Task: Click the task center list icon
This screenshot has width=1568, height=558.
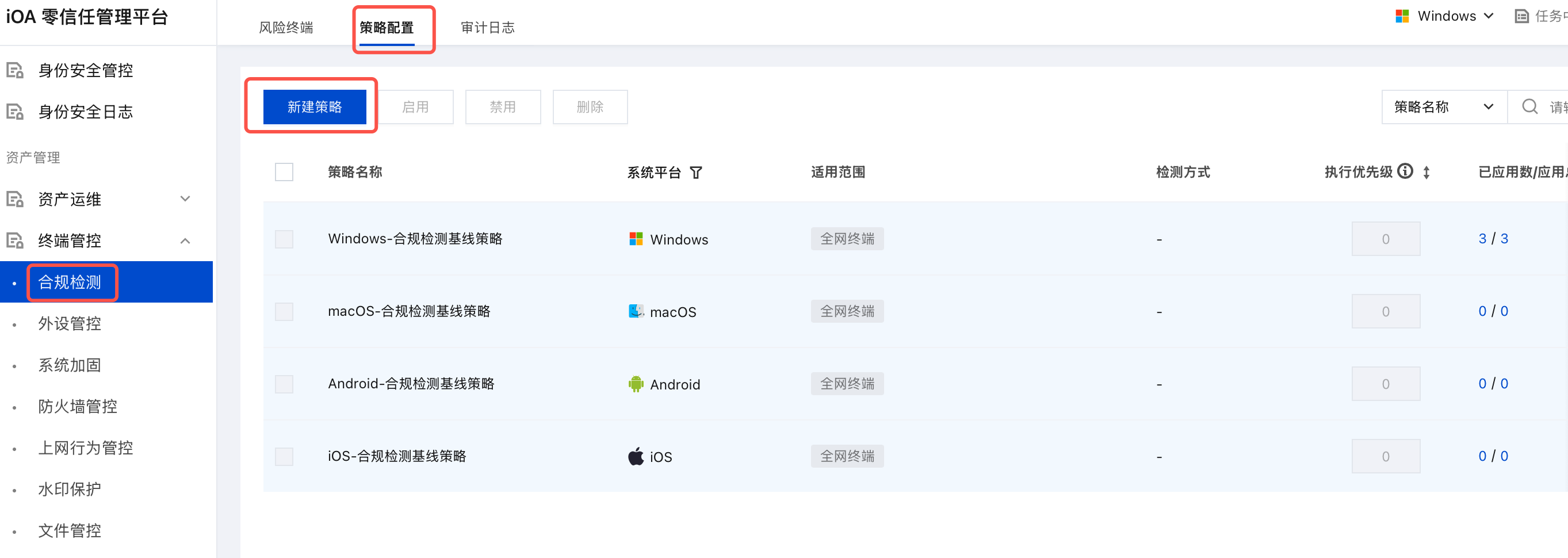Action: [x=1521, y=17]
